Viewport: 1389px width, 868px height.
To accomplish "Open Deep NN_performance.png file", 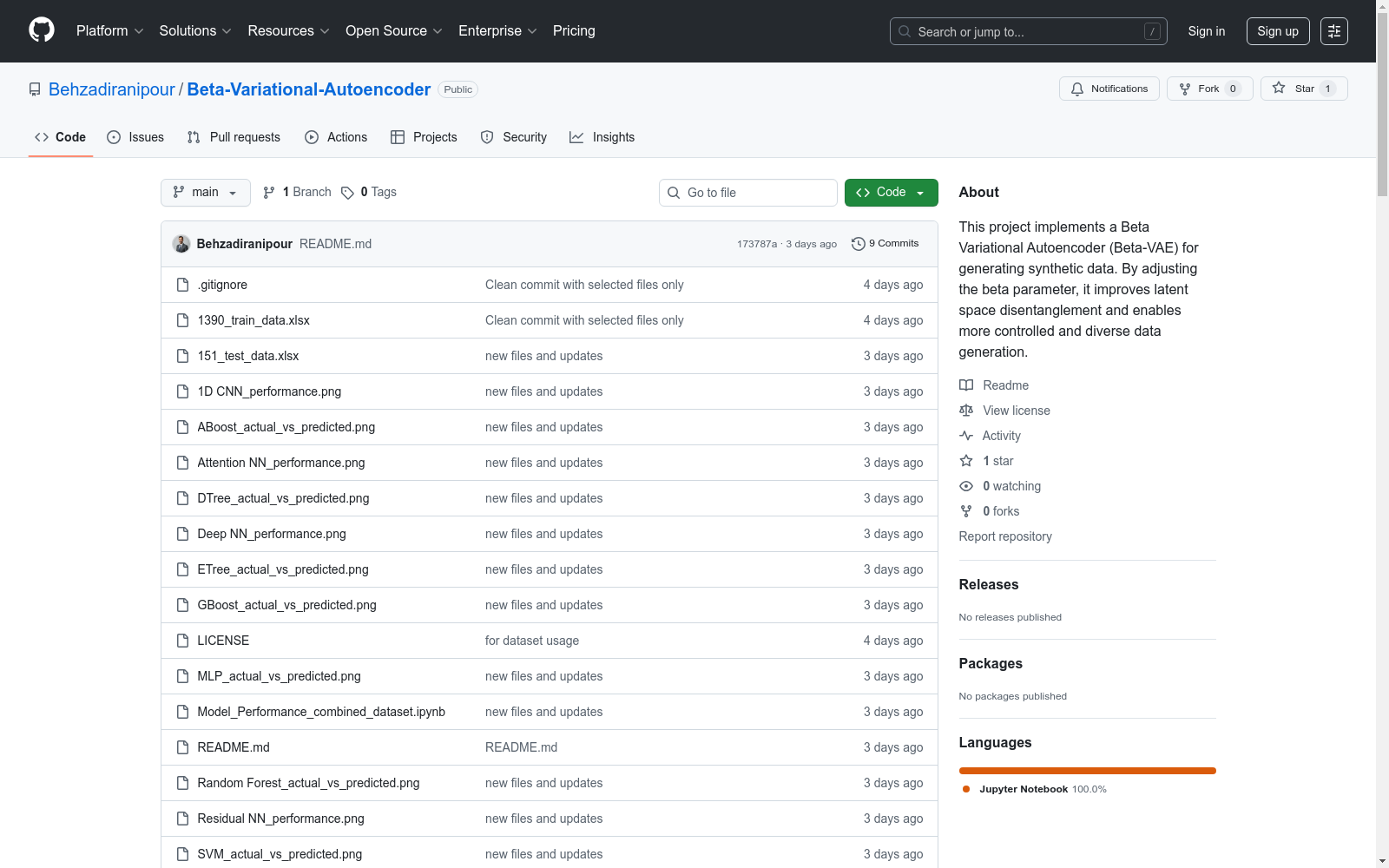I will (x=272, y=534).
